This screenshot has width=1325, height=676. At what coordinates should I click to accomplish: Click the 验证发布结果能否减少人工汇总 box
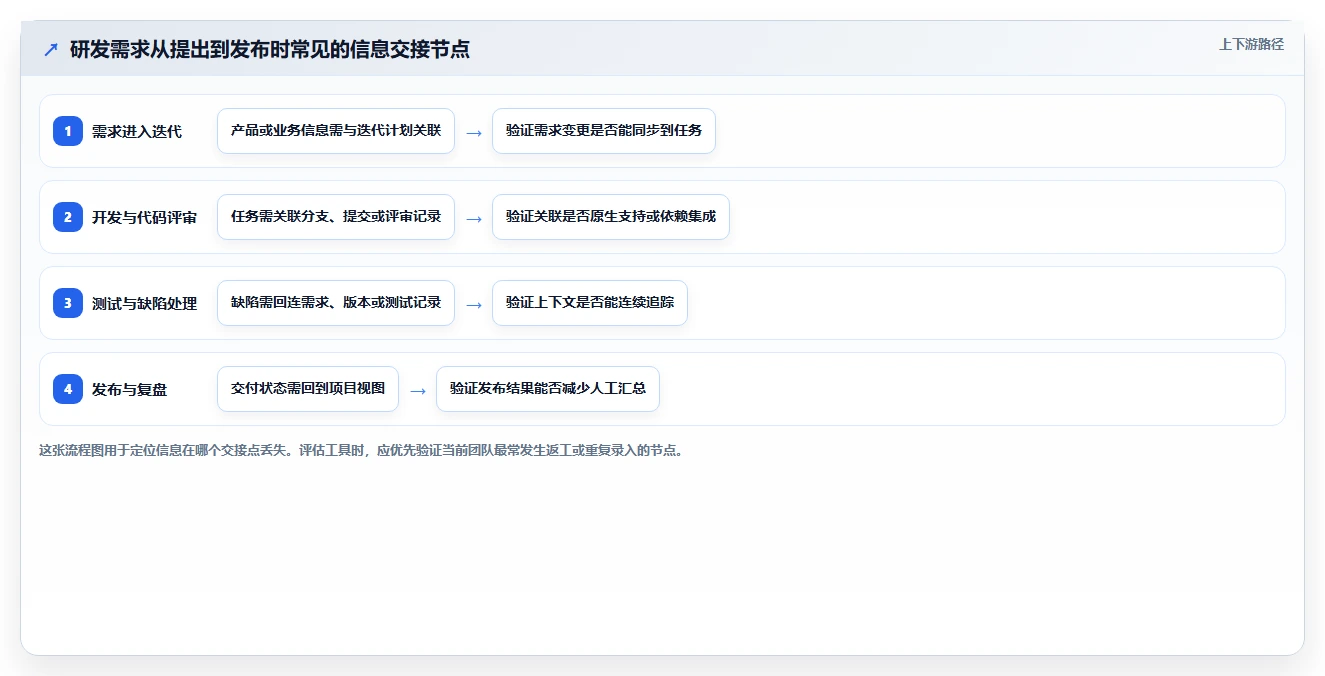548,389
